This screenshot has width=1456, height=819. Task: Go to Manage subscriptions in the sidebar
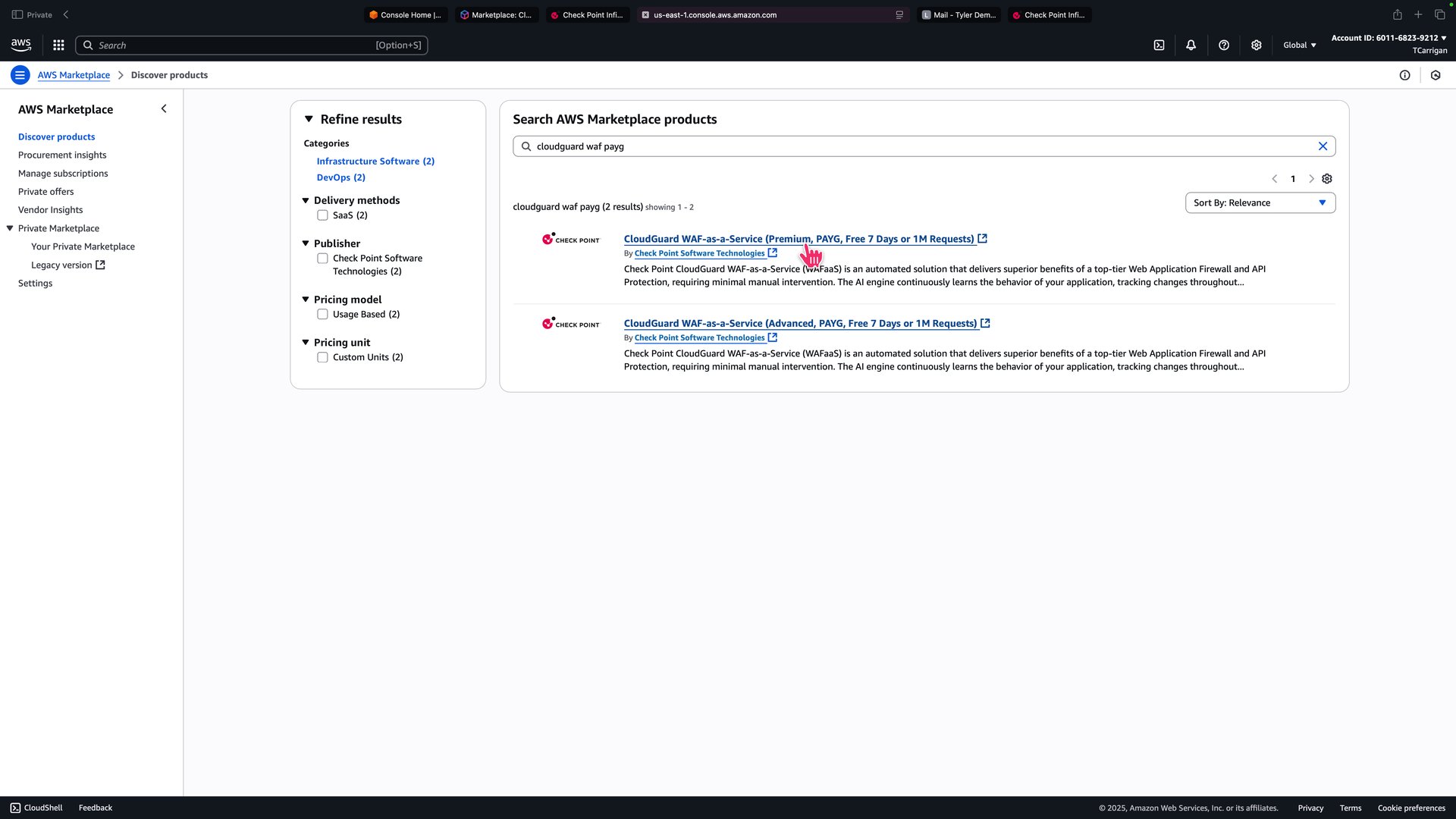63,174
